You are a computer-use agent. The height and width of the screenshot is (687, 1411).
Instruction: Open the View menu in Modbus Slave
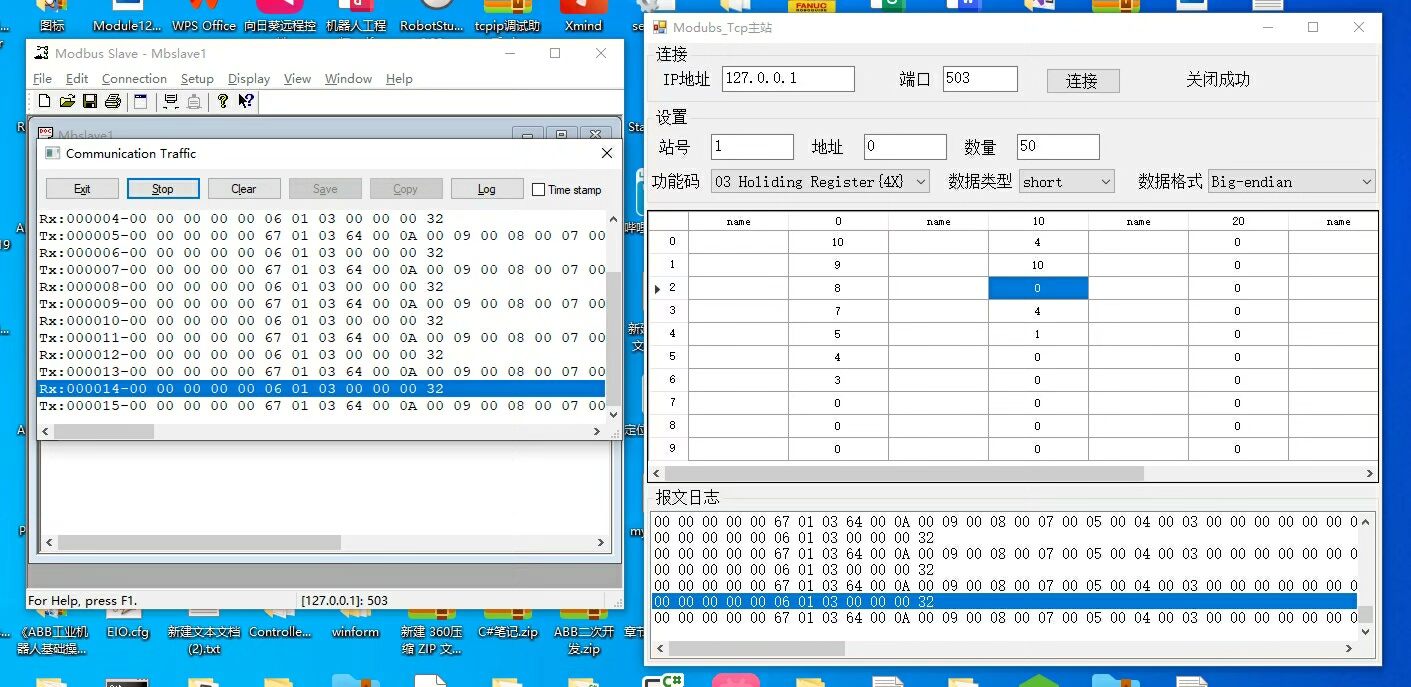pyautogui.click(x=297, y=79)
